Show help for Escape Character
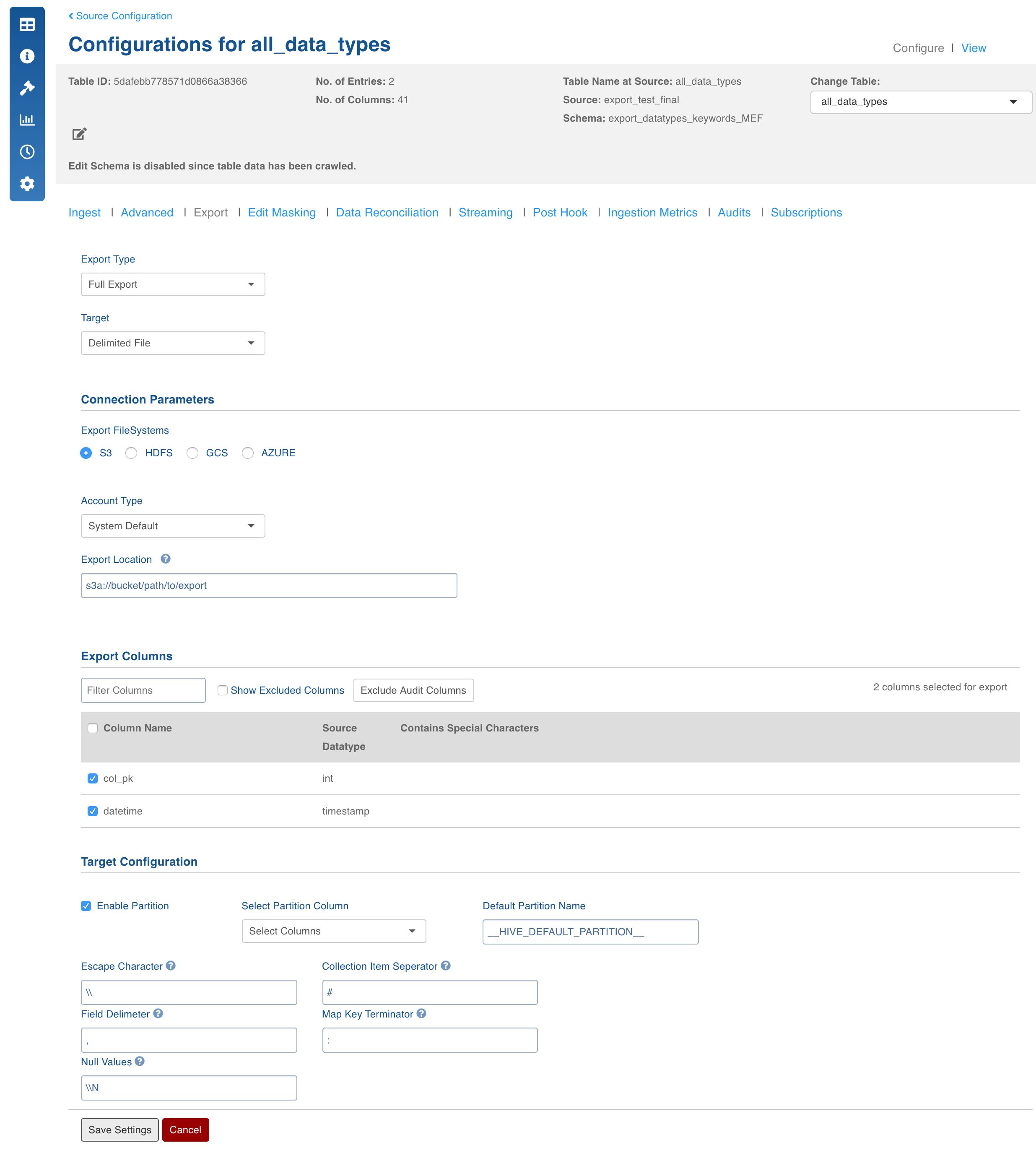Viewport: 1036px width, 1158px height. [171, 965]
